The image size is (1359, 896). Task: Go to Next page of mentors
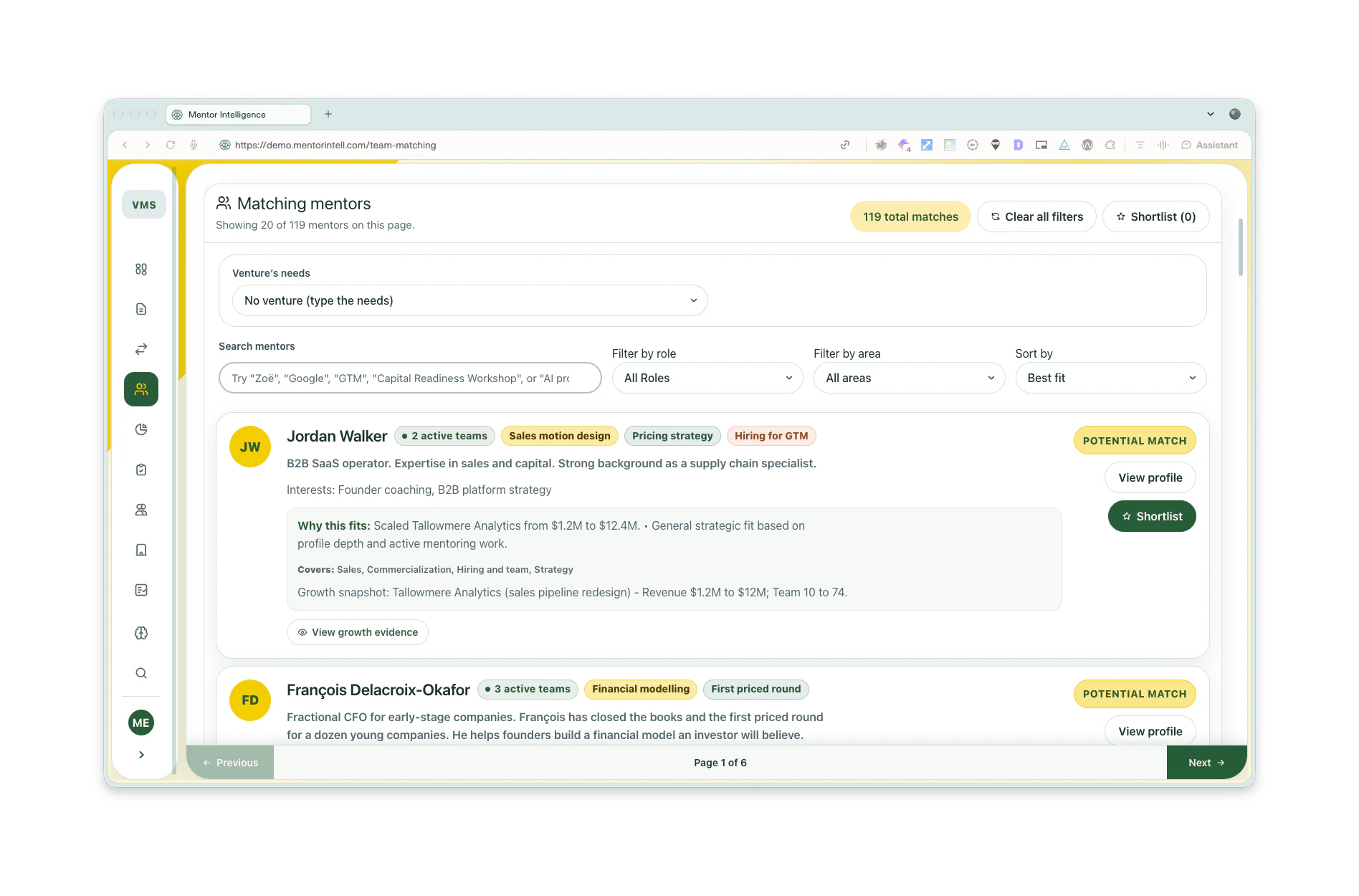(1206, 763)
